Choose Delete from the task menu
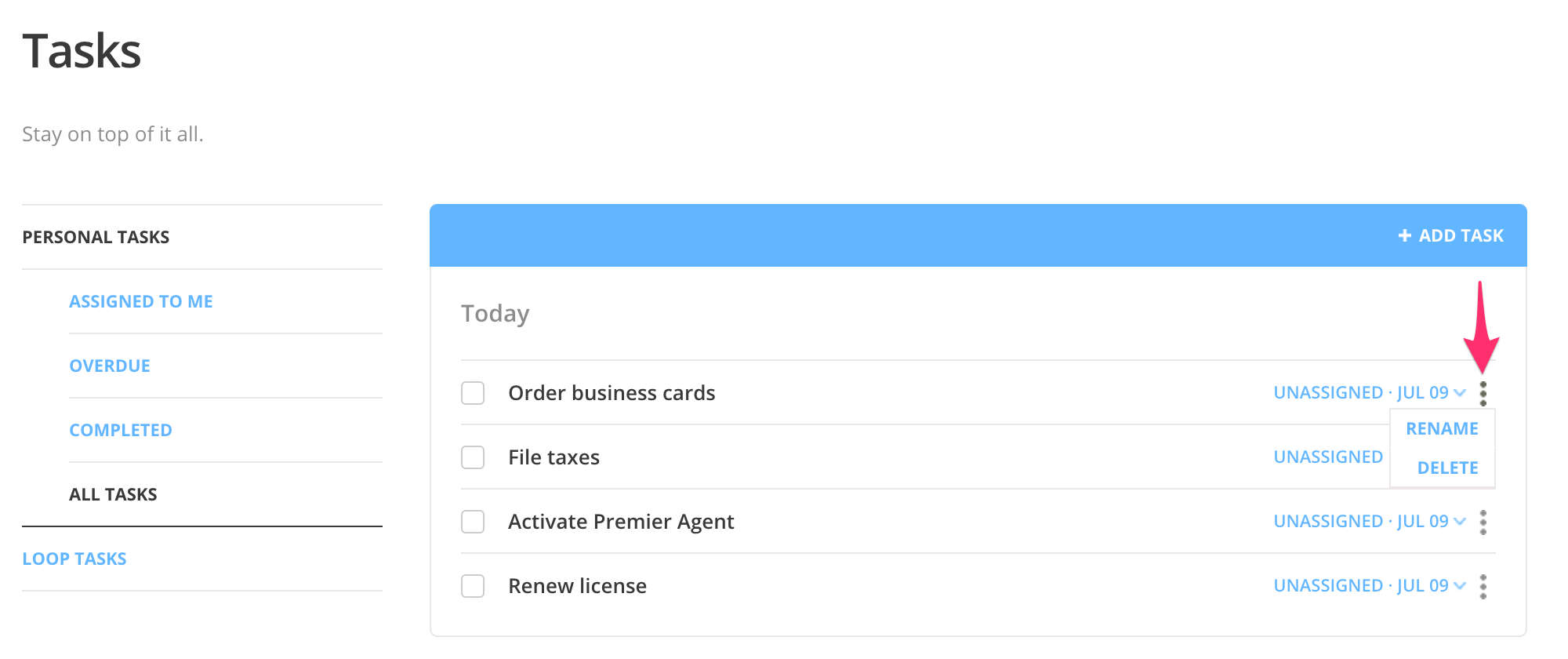 click(1447, 468)
